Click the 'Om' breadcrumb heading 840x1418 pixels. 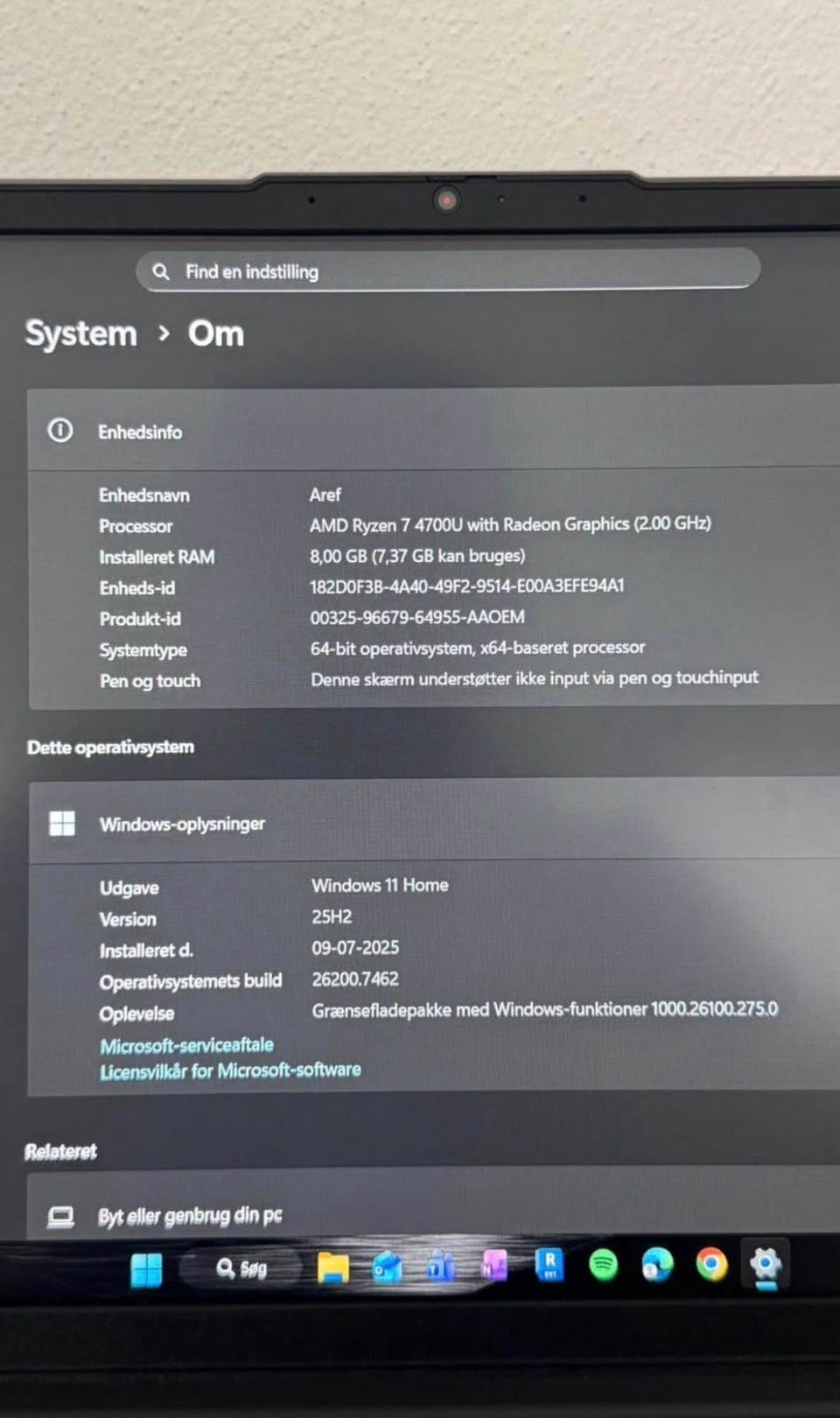click(215, 333)
